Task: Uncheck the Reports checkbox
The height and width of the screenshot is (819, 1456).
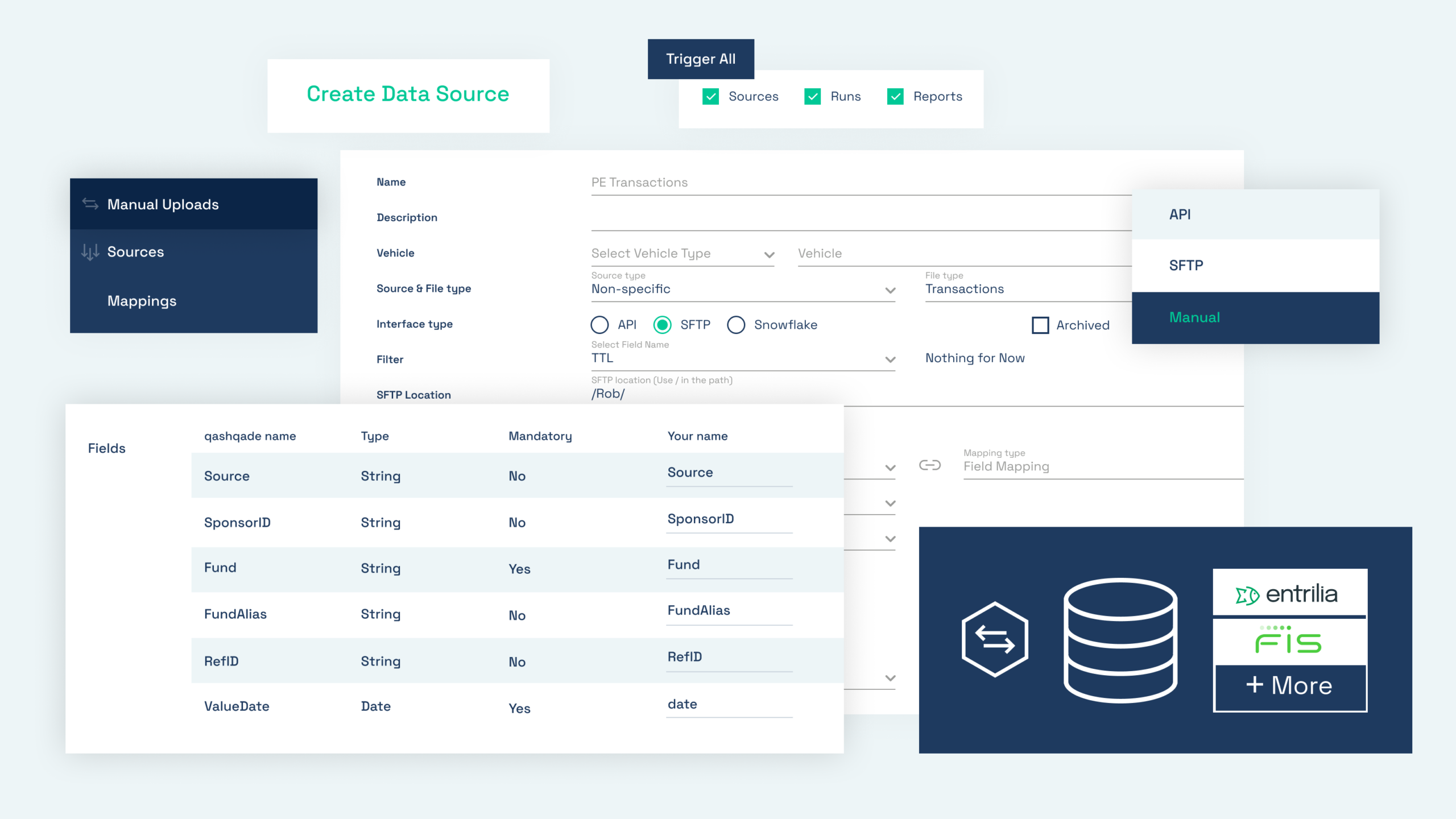Action: click(x=895, y=97)
